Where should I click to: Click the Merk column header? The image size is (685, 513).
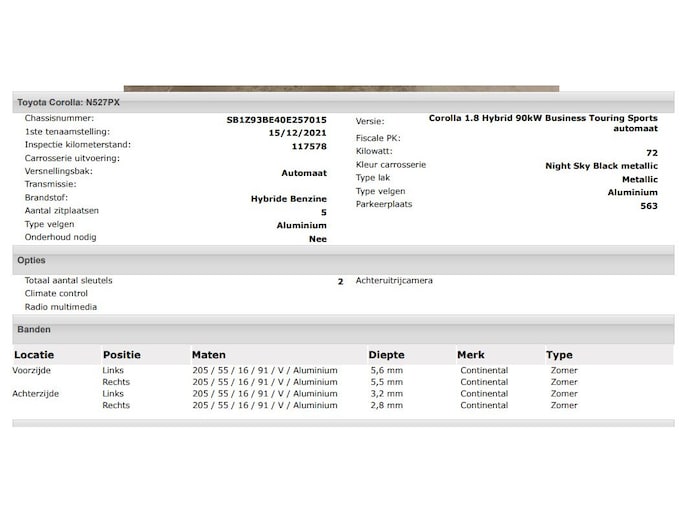tap(471, 355)
